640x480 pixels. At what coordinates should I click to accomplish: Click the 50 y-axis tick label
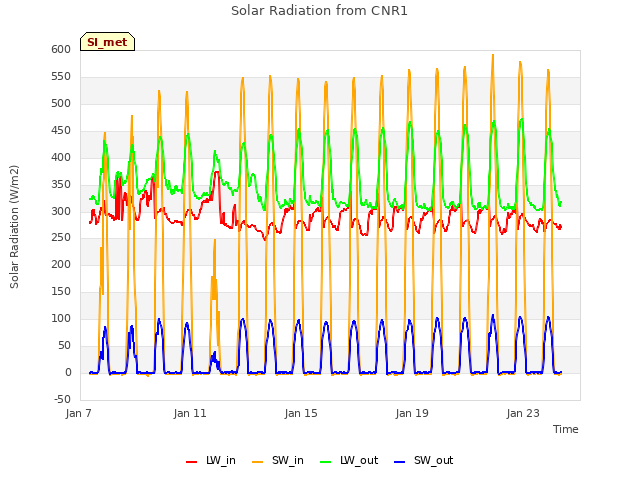(x=64, y=345)
